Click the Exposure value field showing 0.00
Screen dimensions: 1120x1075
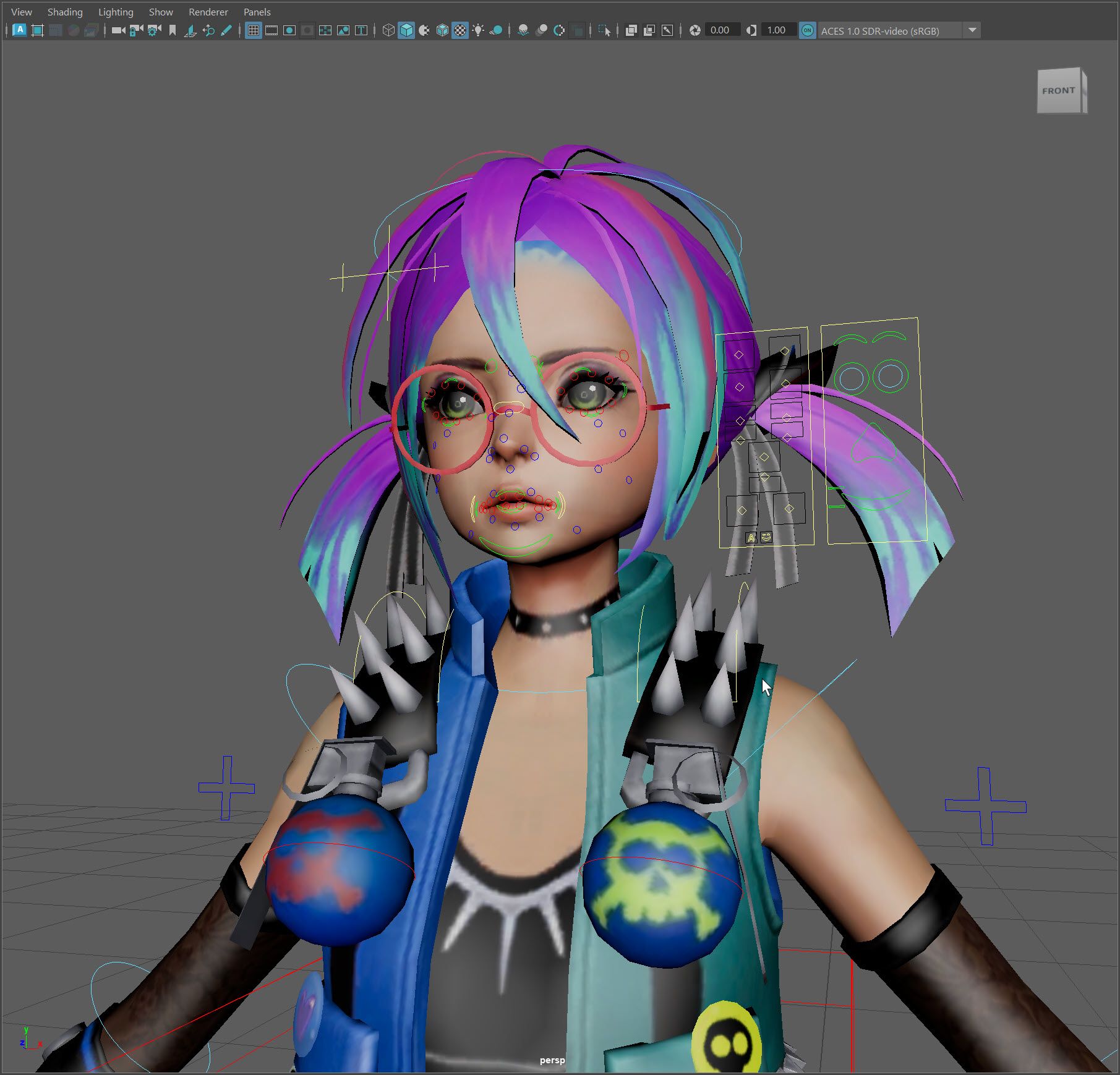pos(722,30)
